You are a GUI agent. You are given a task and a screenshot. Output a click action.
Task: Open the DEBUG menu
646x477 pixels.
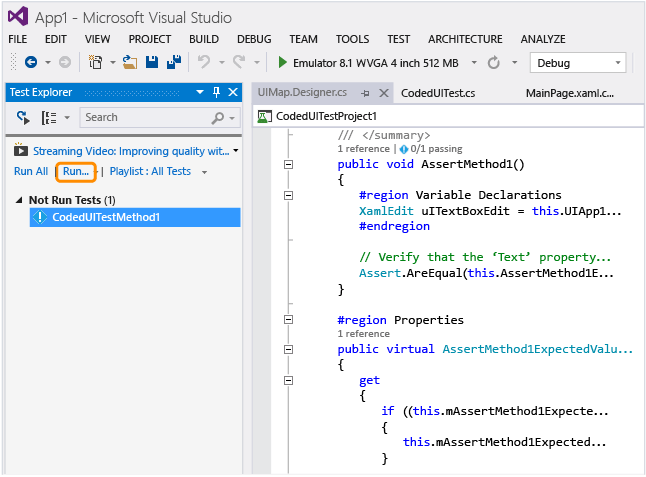click(254, 39)
